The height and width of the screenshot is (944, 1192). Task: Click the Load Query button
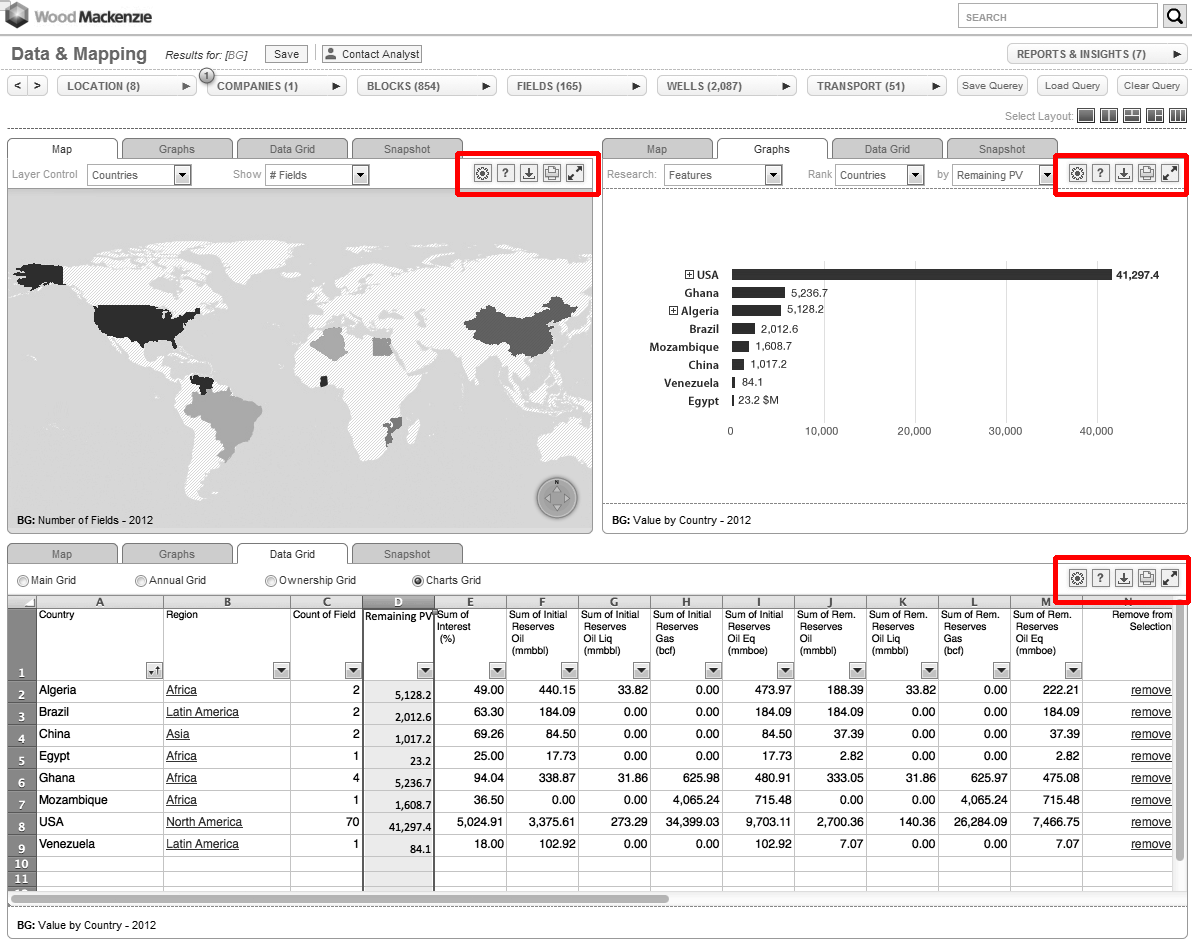(1072, 86)
